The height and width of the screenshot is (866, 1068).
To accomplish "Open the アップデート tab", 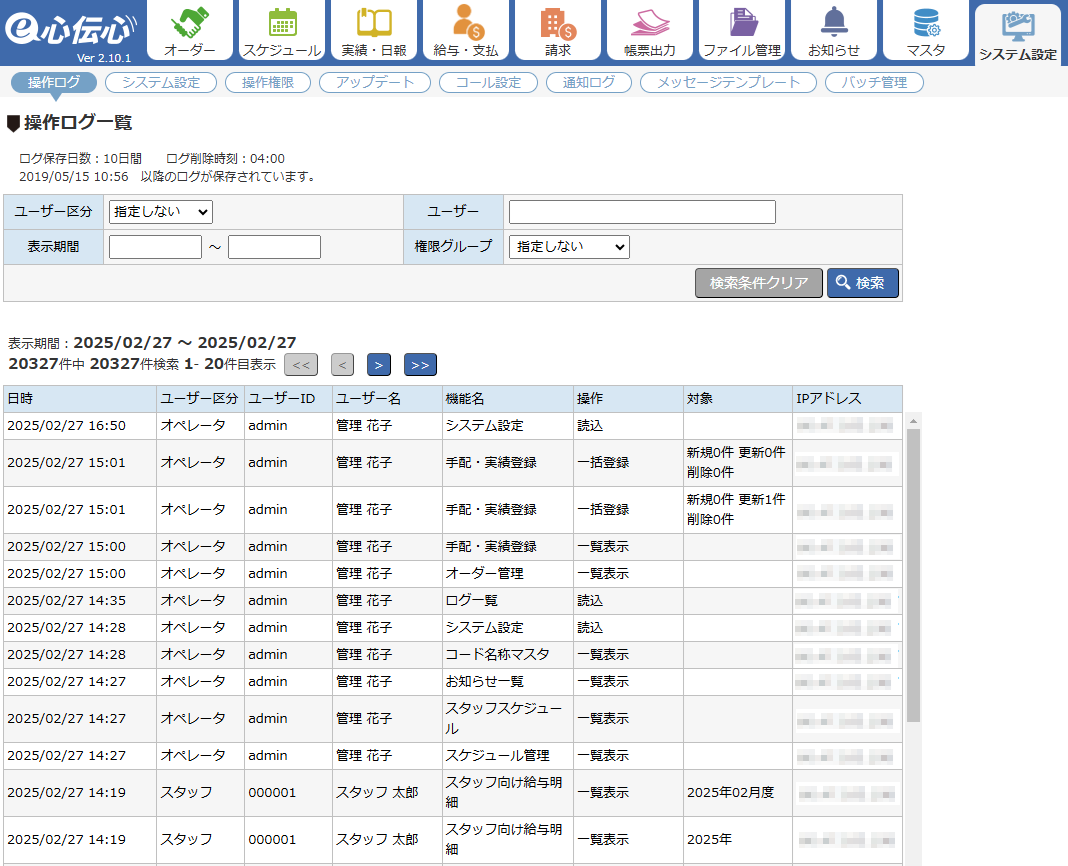I will [x=375, y=82].
